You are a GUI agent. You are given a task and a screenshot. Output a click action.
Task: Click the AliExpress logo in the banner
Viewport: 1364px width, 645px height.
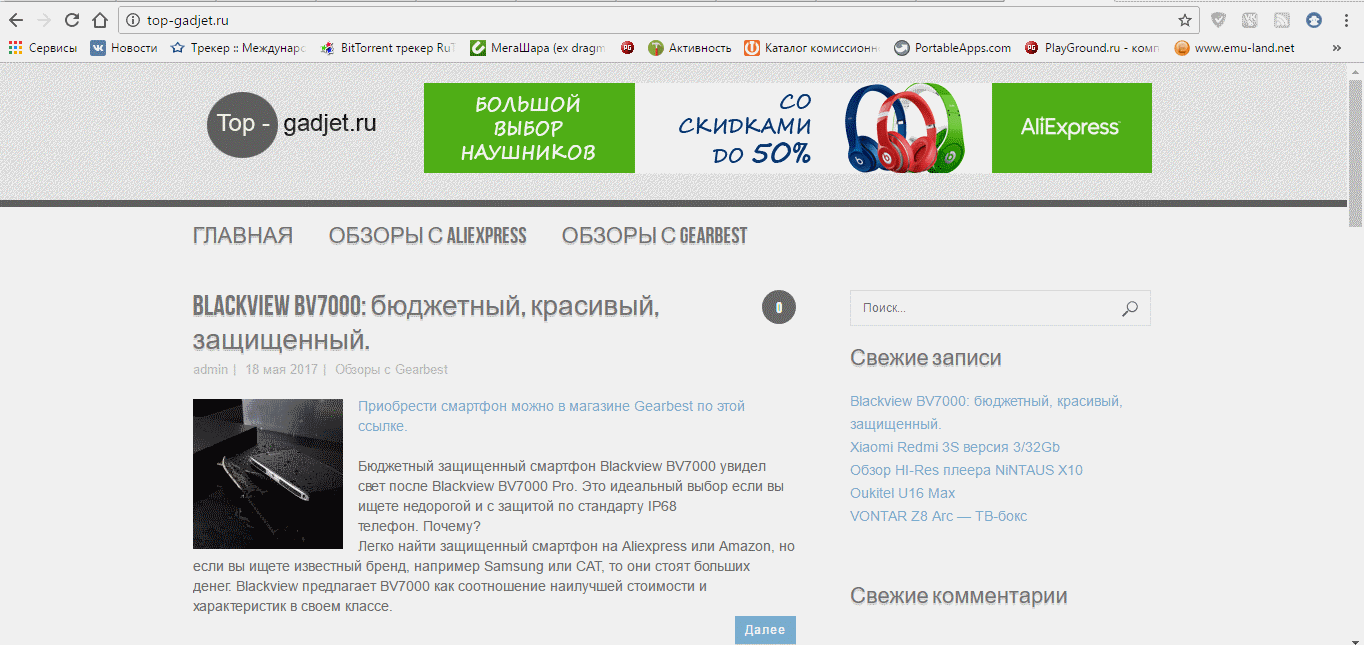[1071, 128]
